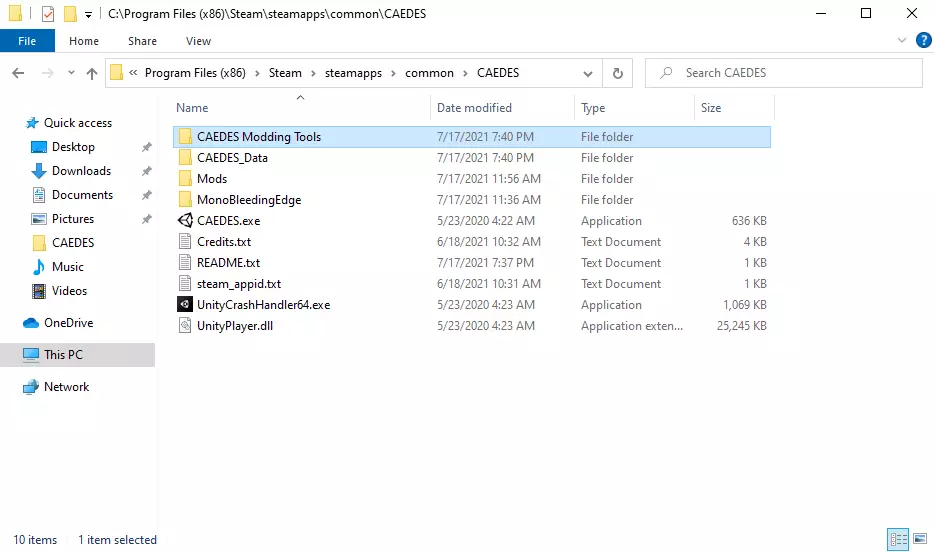The width and height of the screenshot is (934, 552).
Task: Expand chevron after Steam in breadcrumb
Action: [313, 73]
